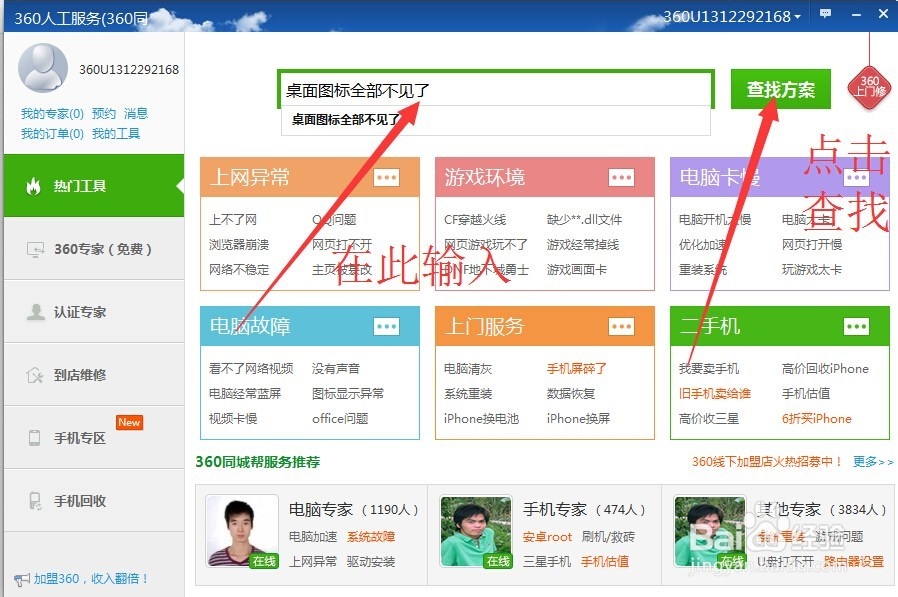
Task: Click the 手机专家 expert photo
Action: point(476,531)
